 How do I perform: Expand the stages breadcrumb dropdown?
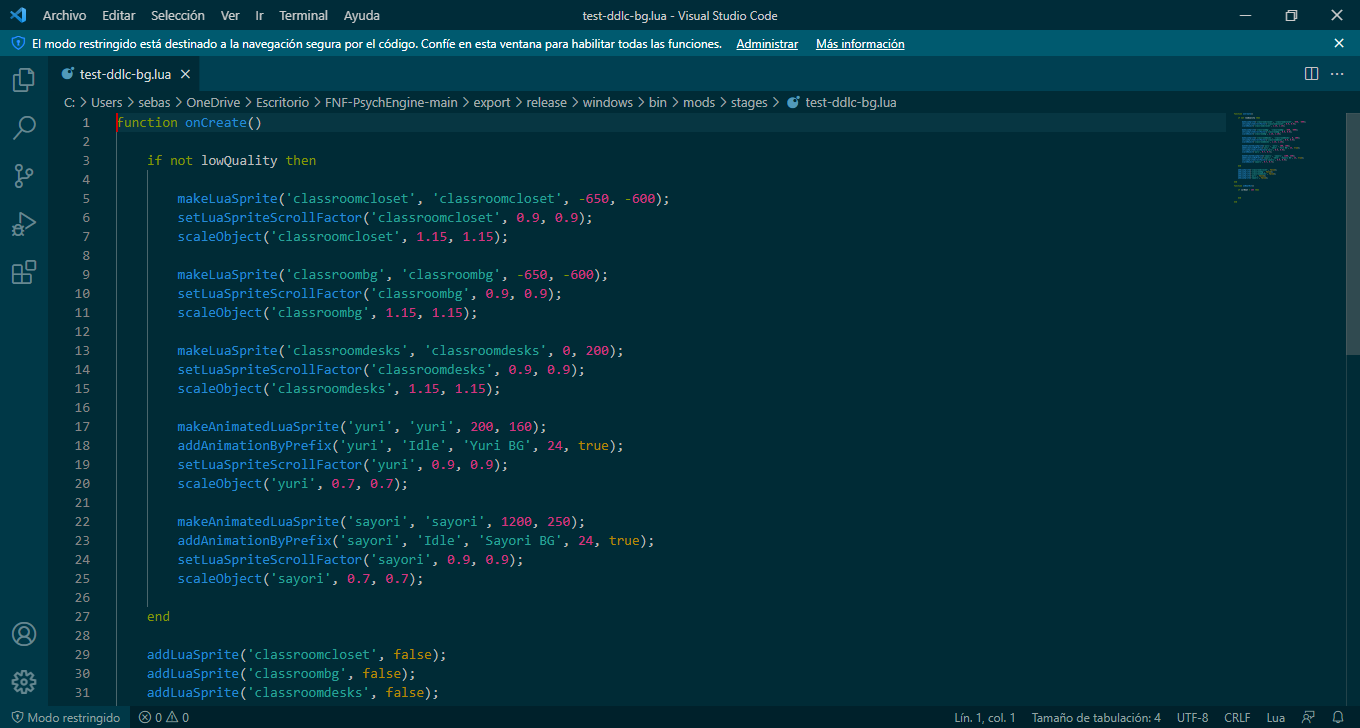[x=748, y=102]
